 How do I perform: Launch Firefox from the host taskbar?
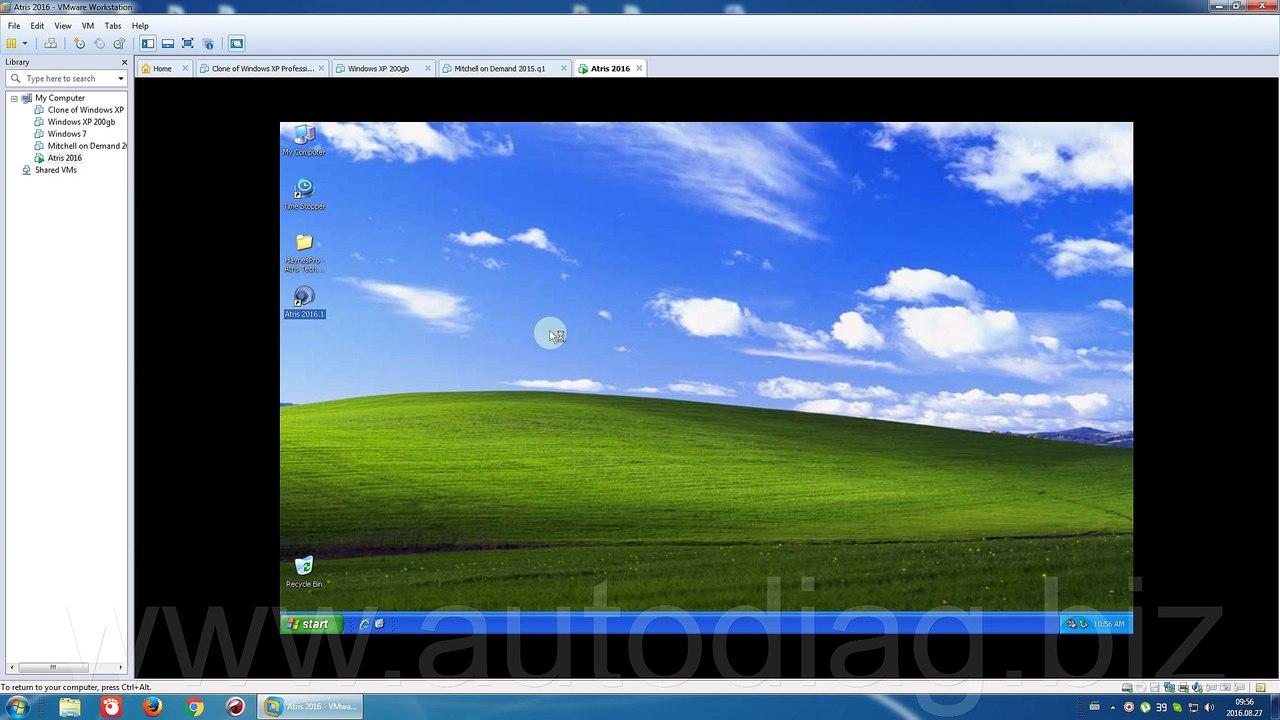[152, 707]
